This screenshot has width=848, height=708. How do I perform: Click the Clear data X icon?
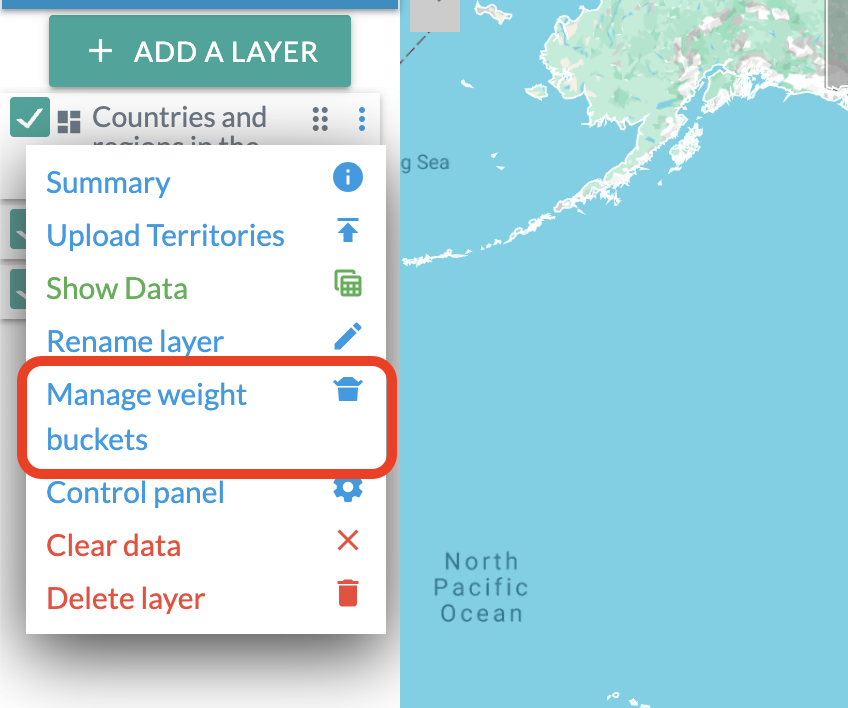tap(347, 542)
